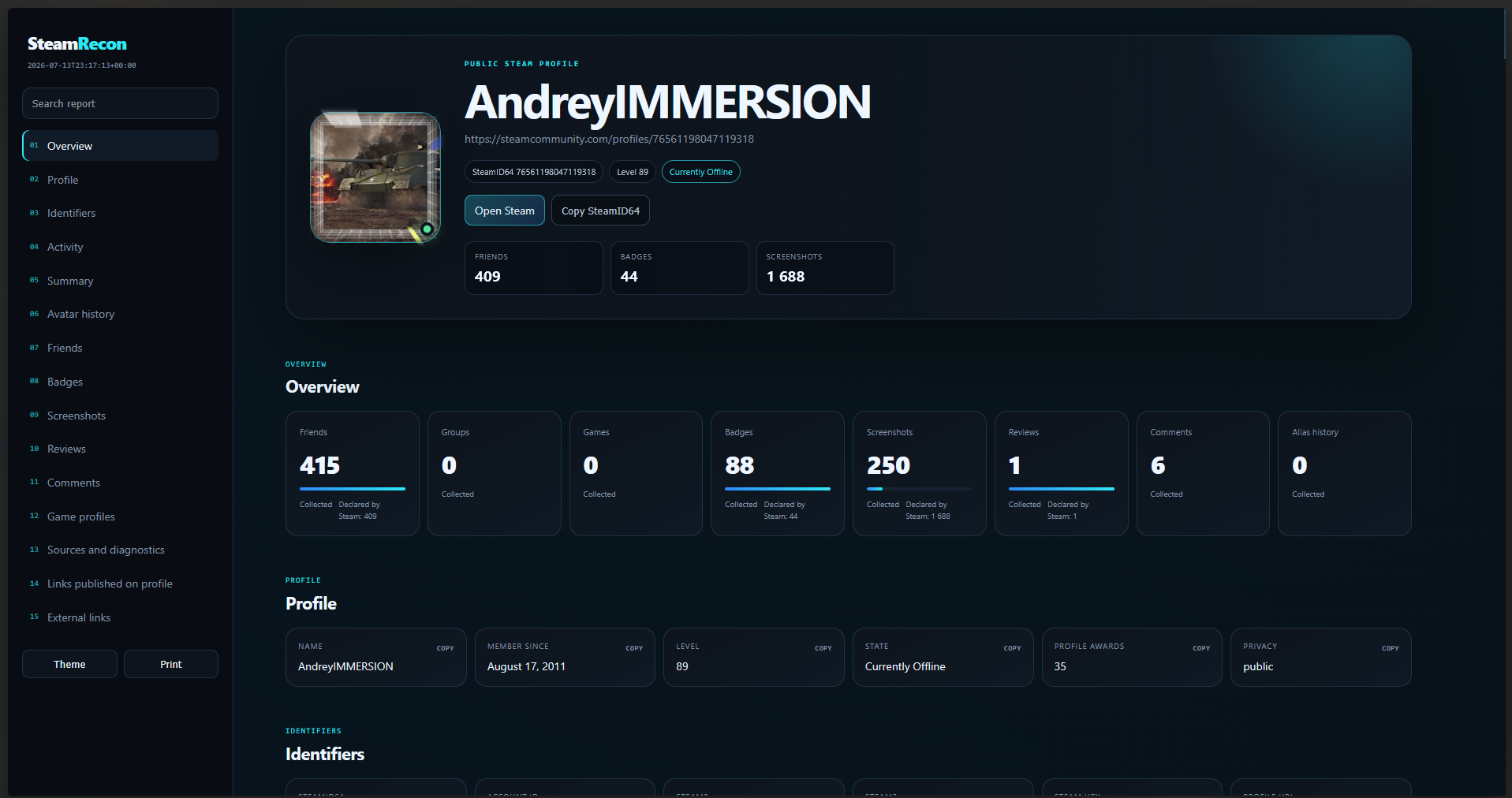Image resolution: width=1512 pixels, height=798 pixels.
Task: Copy the NAME field value
Action: click(x=445, y=648)
